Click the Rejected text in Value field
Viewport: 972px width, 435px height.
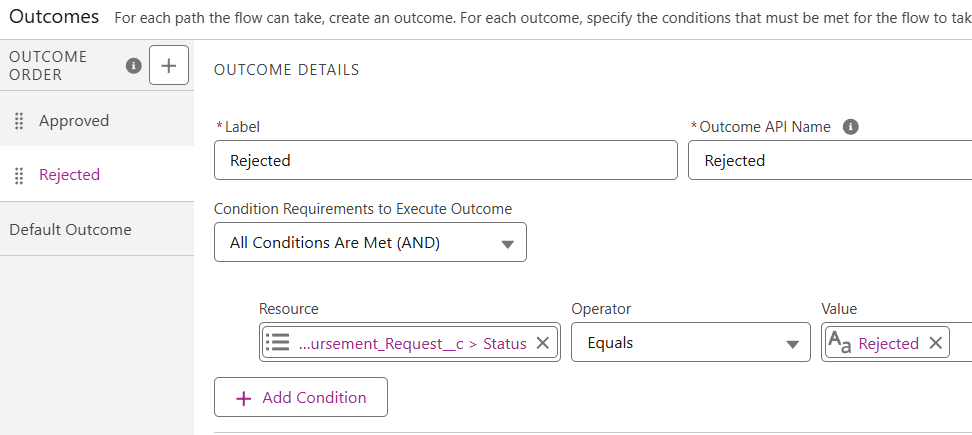[888, 343]
